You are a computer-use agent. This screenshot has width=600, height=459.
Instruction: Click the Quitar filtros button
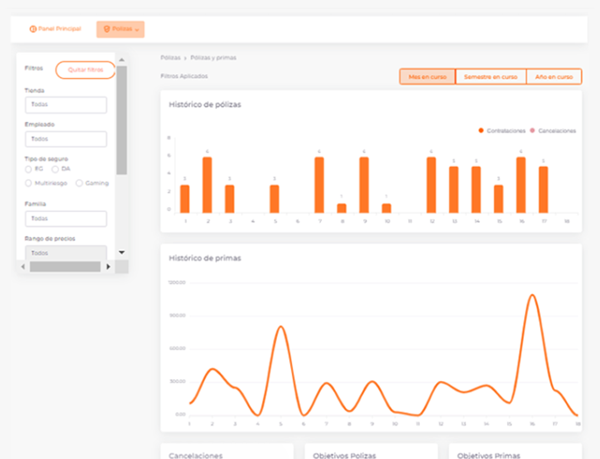(x=85, y=70)
